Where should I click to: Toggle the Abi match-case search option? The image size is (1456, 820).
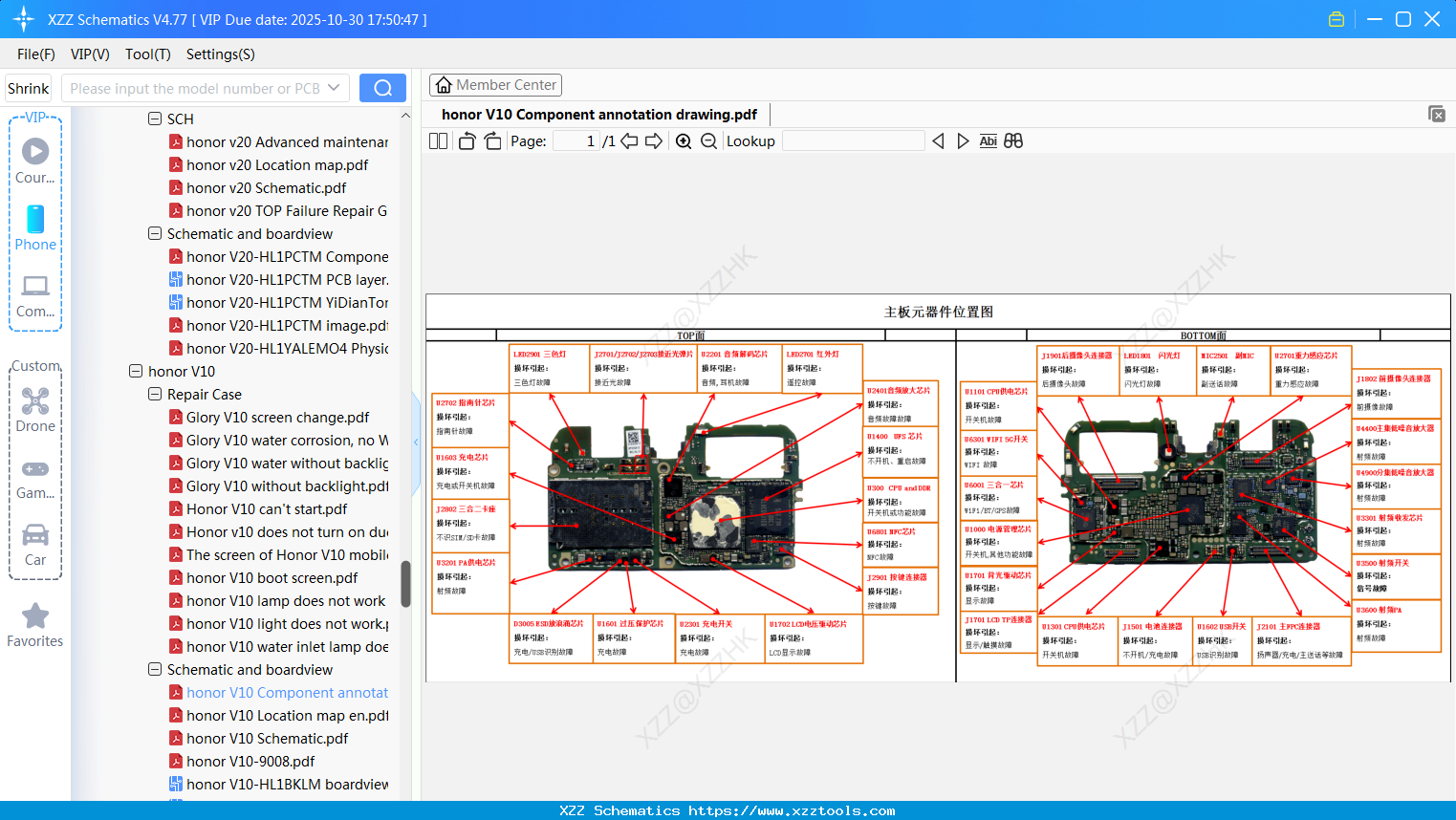(x=988, y=141)
